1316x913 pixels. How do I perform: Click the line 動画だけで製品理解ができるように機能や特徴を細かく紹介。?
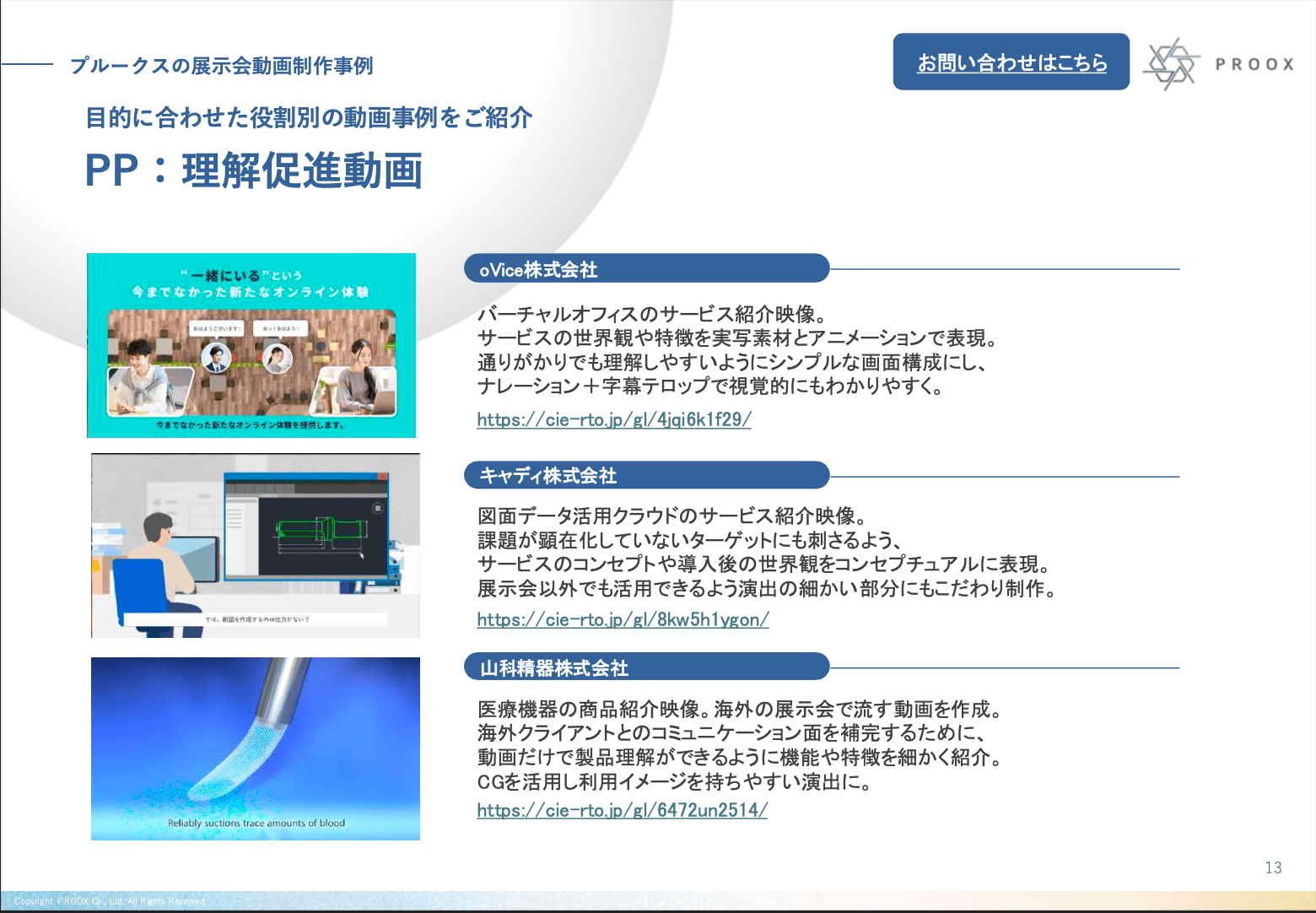tap(740, 758)
